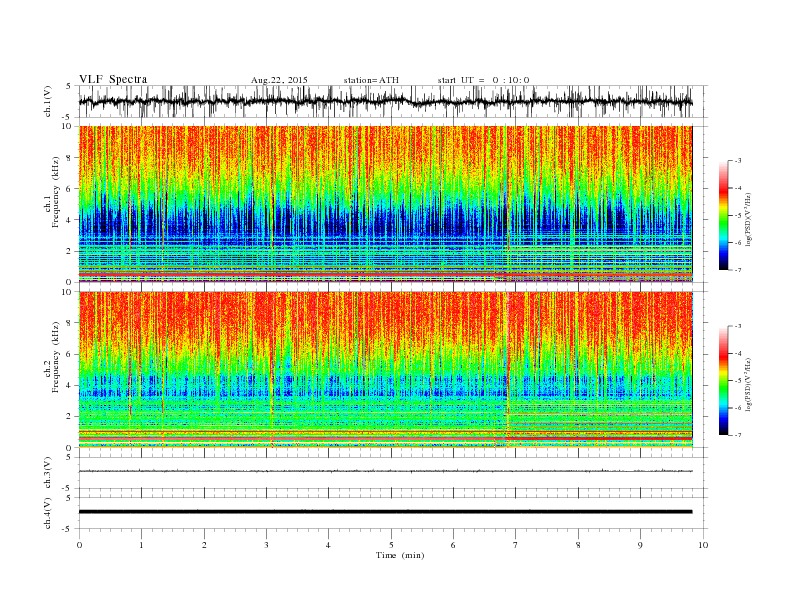Viewport: 792px width, 612px height.
Task: Click the ch.2 spectrogram panel
Action: tap(385, 370)
